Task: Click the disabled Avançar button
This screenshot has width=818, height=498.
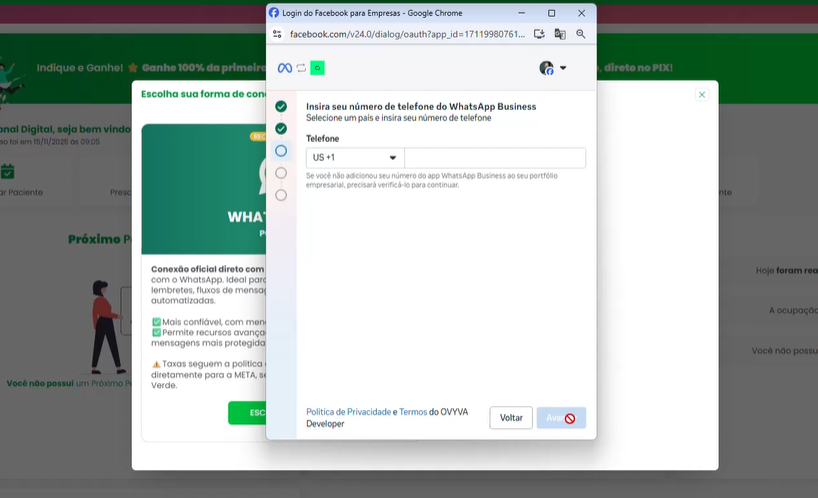Action: click(561, 418)
